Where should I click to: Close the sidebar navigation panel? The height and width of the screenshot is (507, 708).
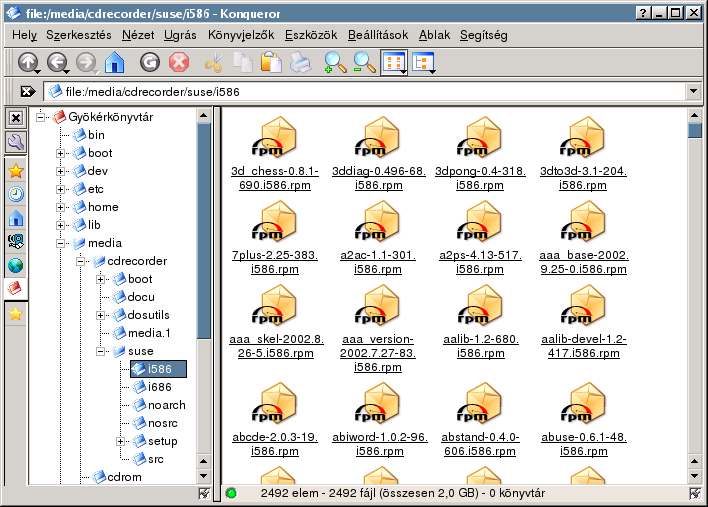(x=16, y=118)
